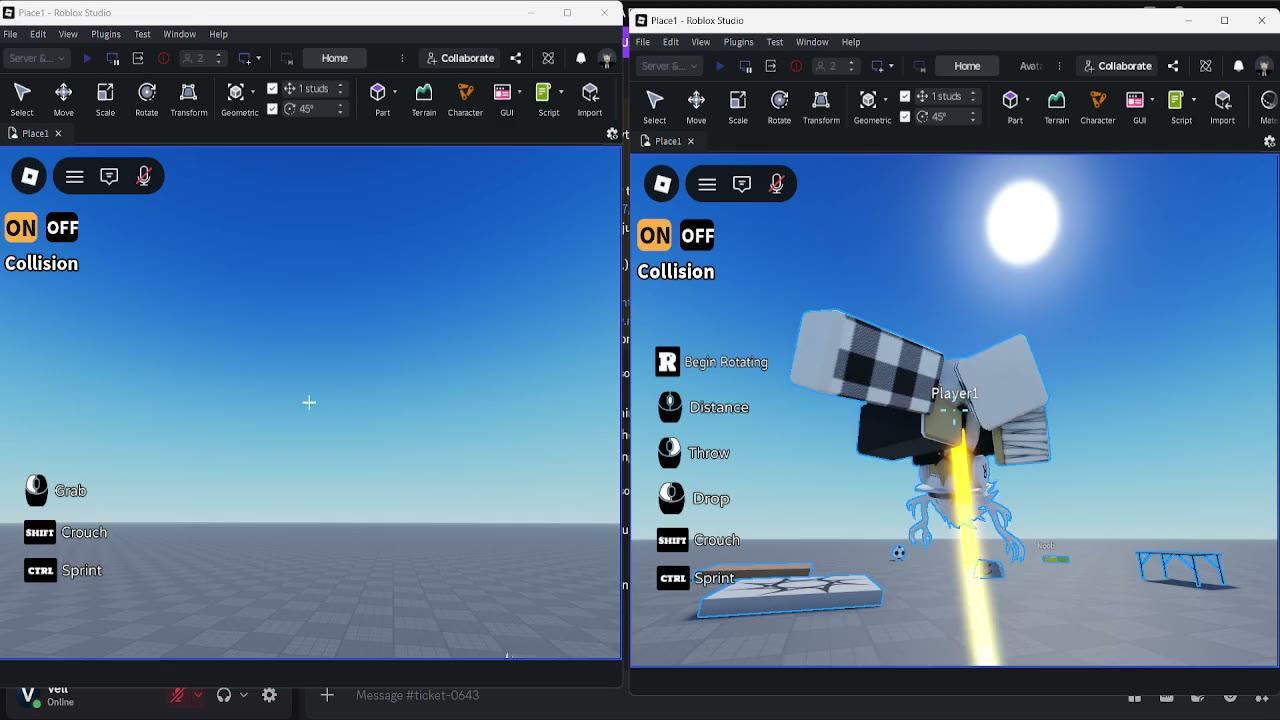The height and width of the screenshot is (720, 1280).
Task: Insert a Part in right window
Action: click(1010, 106)
